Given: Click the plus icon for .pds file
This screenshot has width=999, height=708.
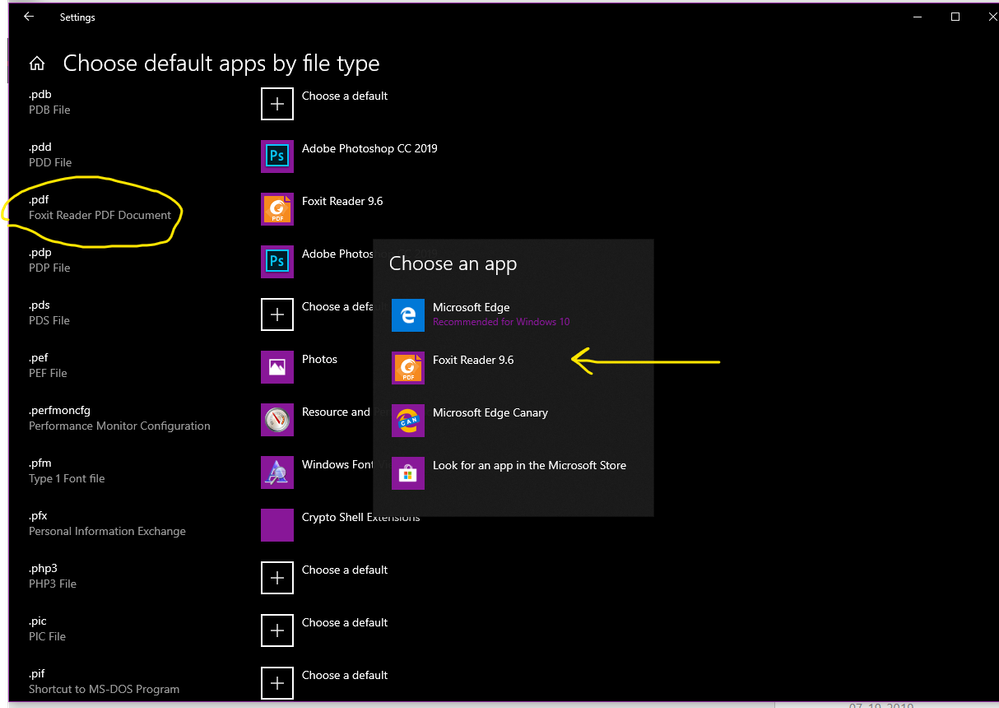Looking at the screenshot, I should [x=277, y=314].
